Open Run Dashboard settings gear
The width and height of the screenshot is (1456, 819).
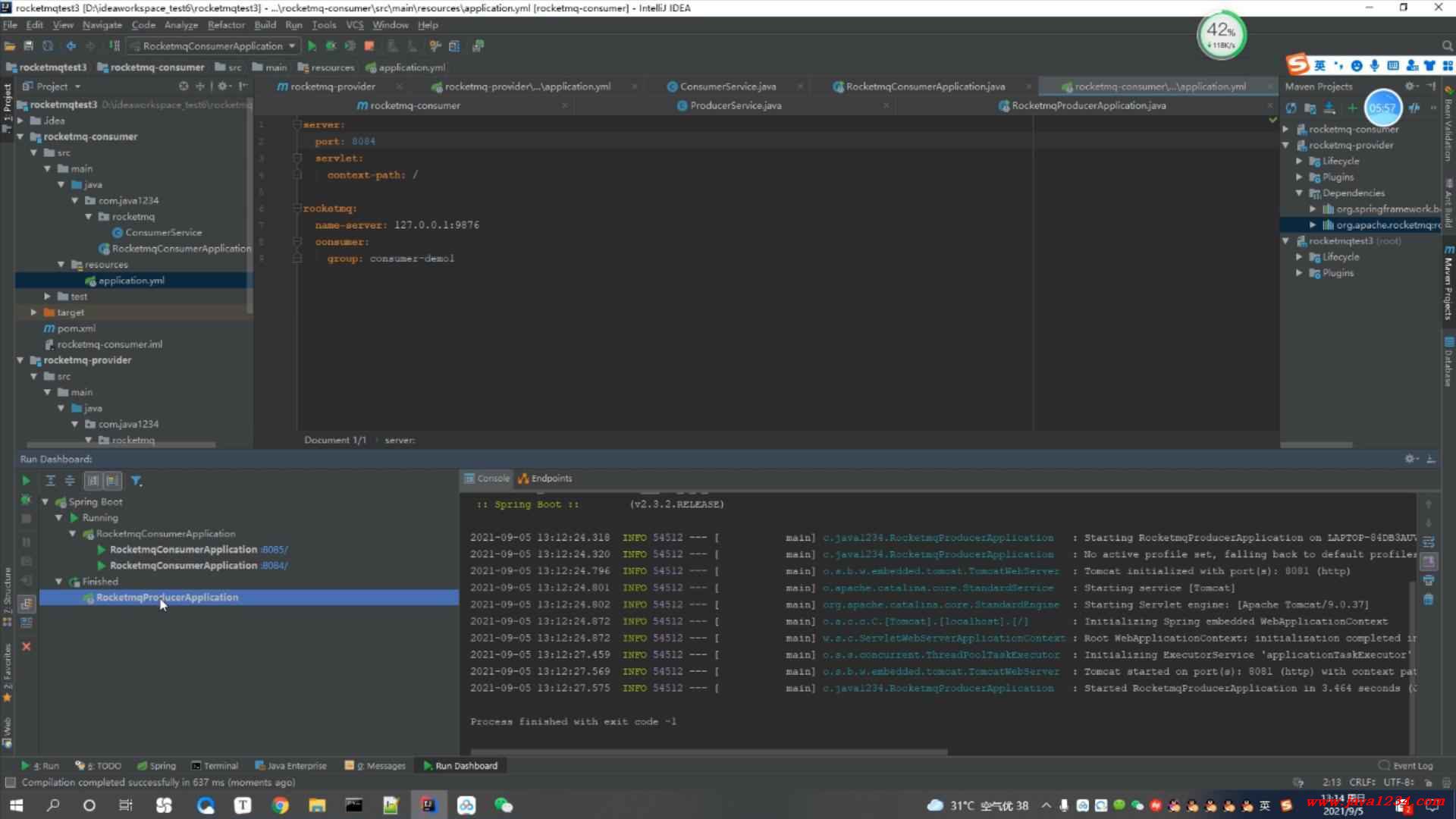click(x=1410, y=459)
